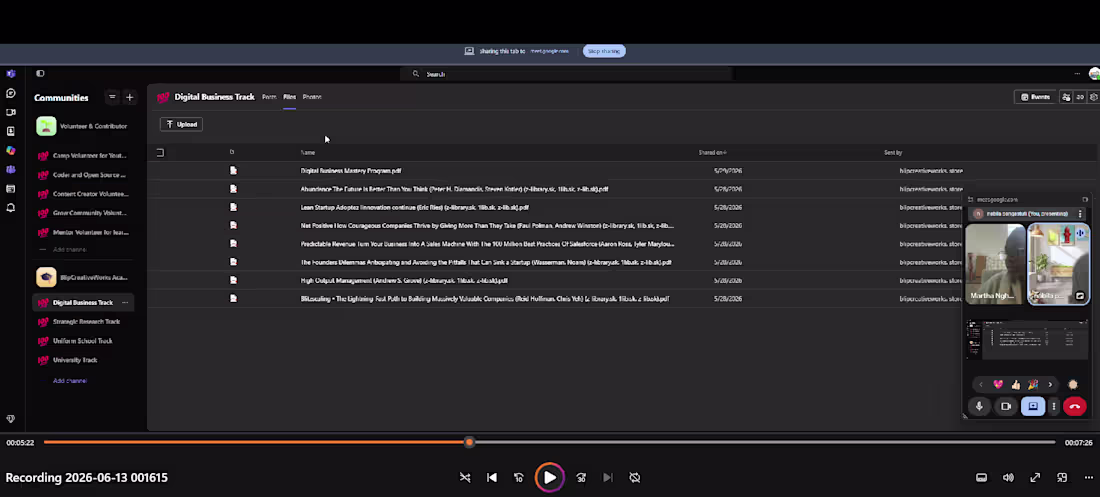Open Uniform School Track channel
The height and width of the screenshot is (497, 1100).
coord(83,340)
